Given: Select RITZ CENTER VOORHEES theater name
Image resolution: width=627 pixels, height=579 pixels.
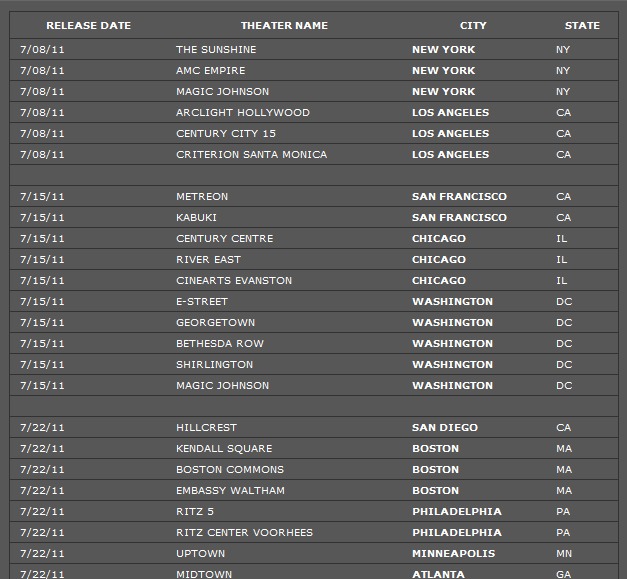Looking at the screenshot, I should 244,532.
